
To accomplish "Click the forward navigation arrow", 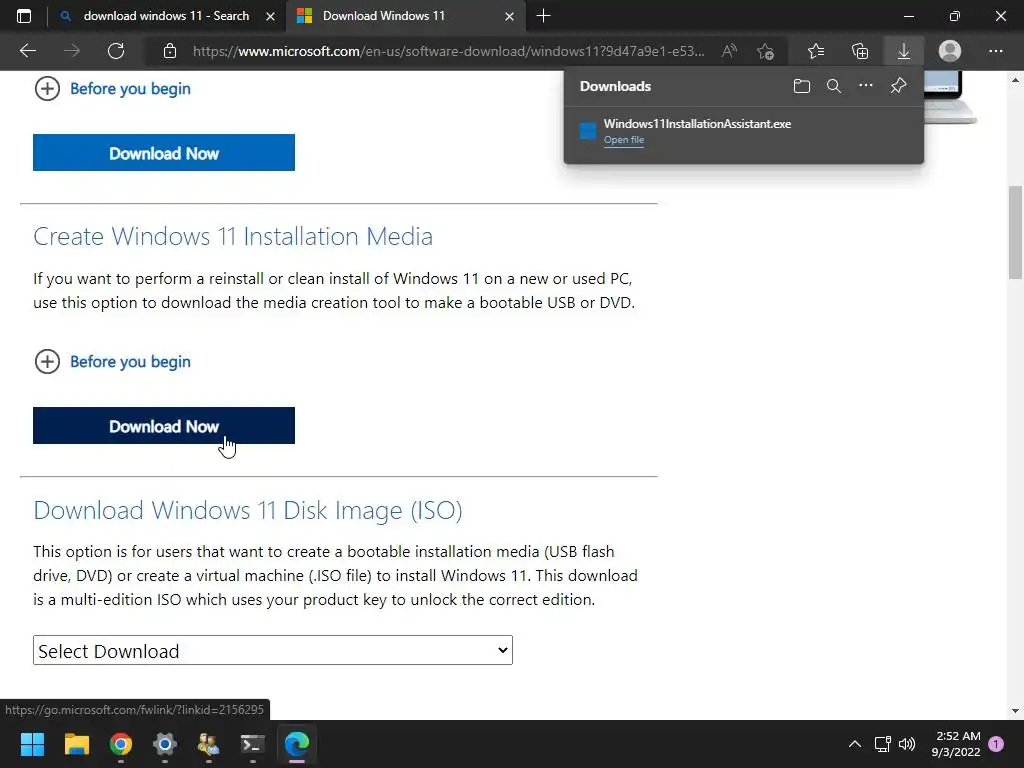I will (72, 51).
